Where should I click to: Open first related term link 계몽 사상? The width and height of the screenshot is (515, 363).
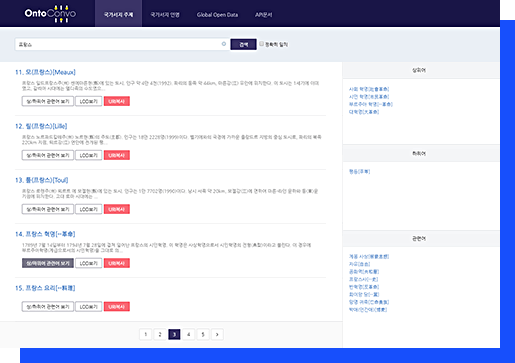click(x=369, y=256)
